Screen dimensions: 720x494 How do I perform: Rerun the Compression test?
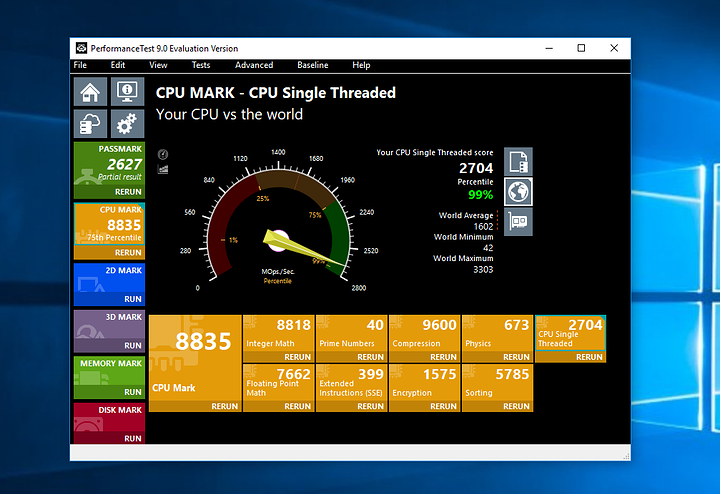pos(443,357)
